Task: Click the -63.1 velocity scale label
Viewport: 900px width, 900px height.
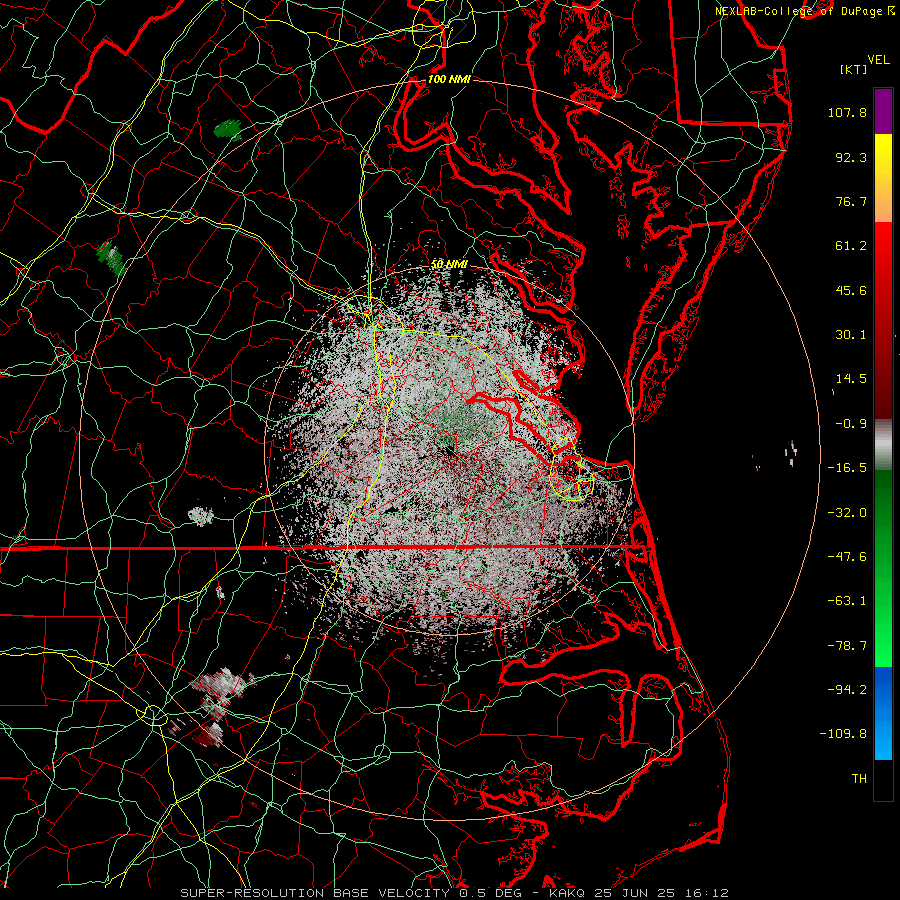Action: pos(847,601)
